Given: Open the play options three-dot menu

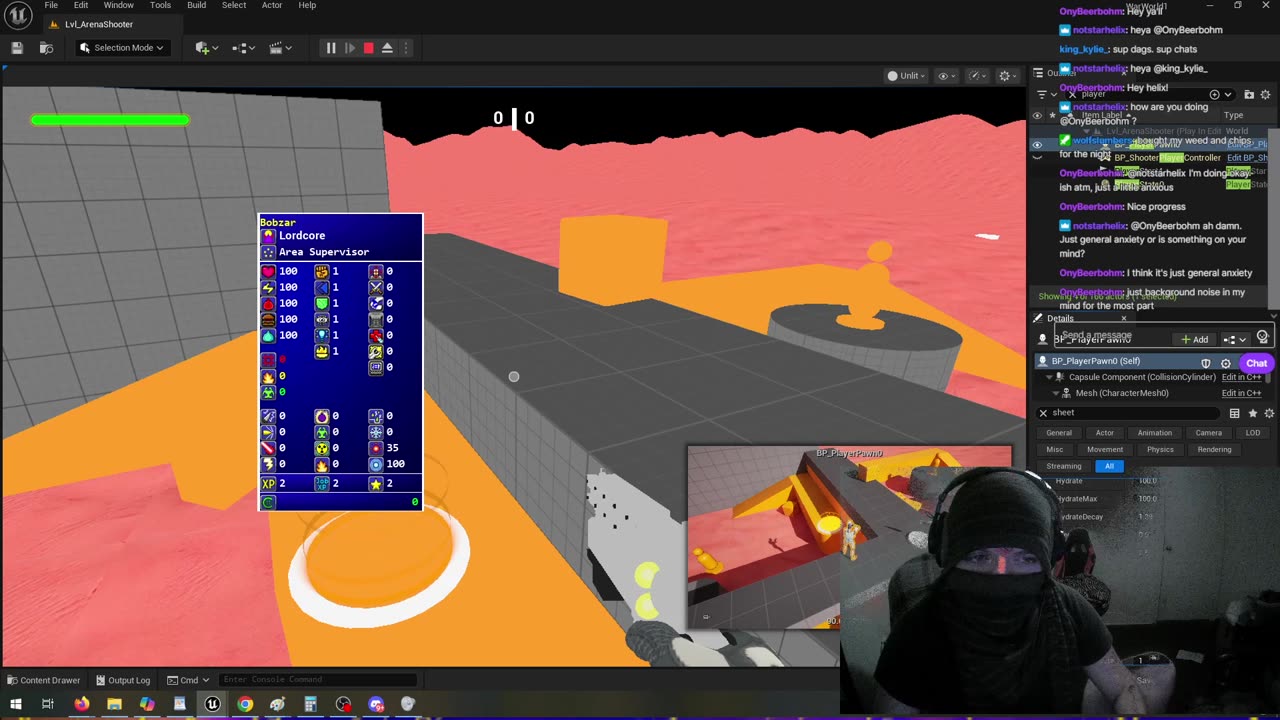Looking at the screenshot, I should (405, 48).
